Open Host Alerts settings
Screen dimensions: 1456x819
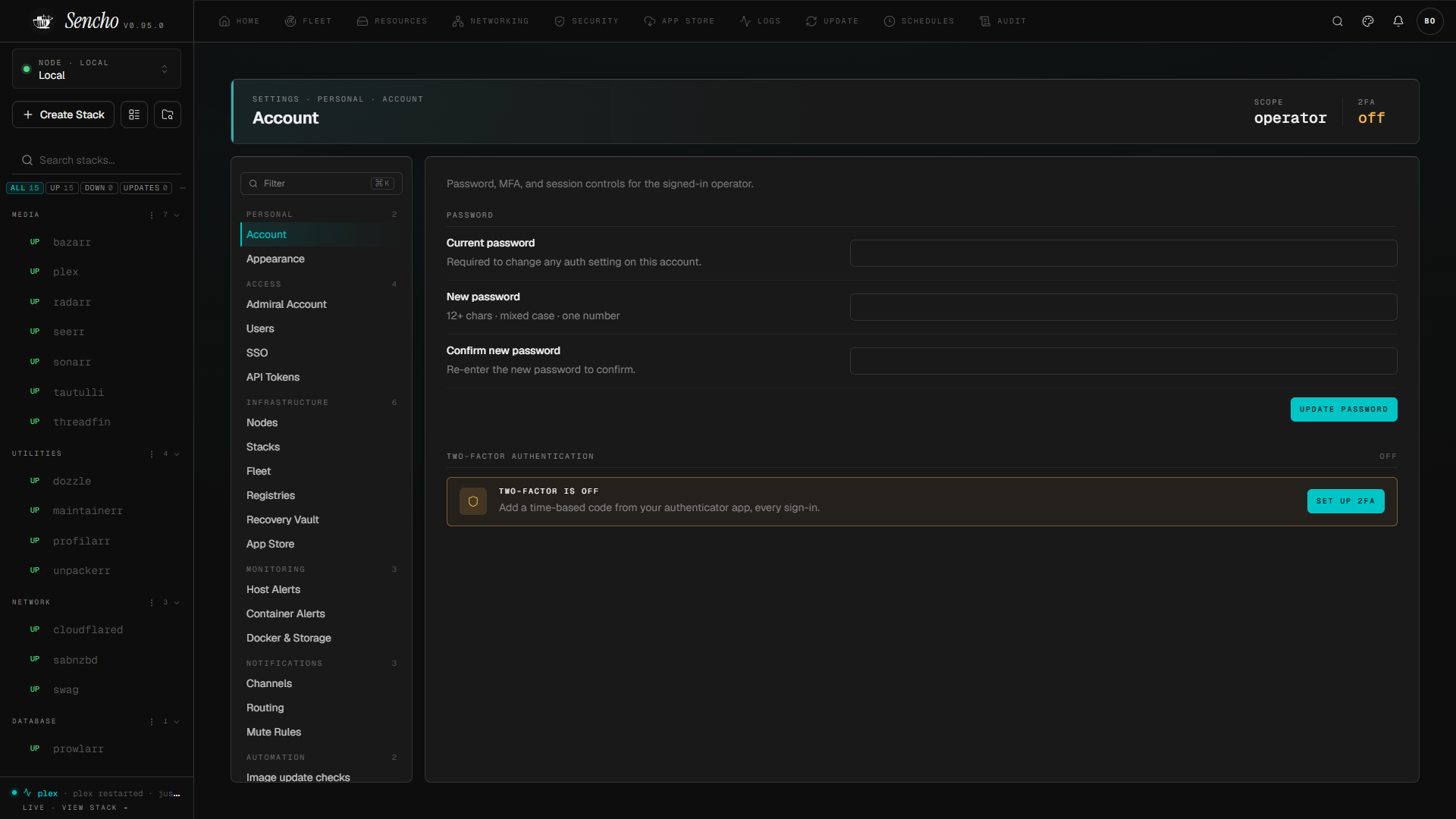click(x=321, y=589)
